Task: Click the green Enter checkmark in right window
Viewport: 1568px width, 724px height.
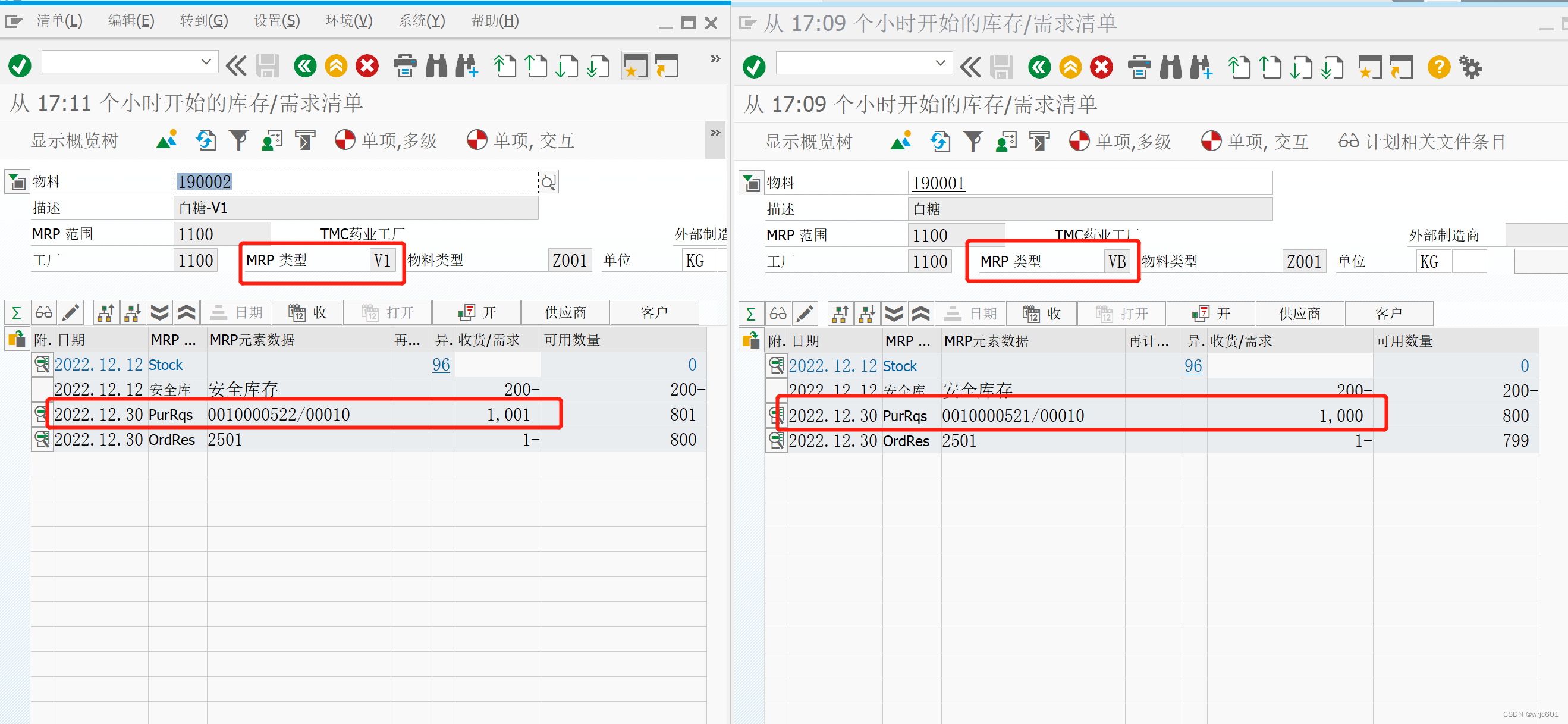Action: point(753,67)
